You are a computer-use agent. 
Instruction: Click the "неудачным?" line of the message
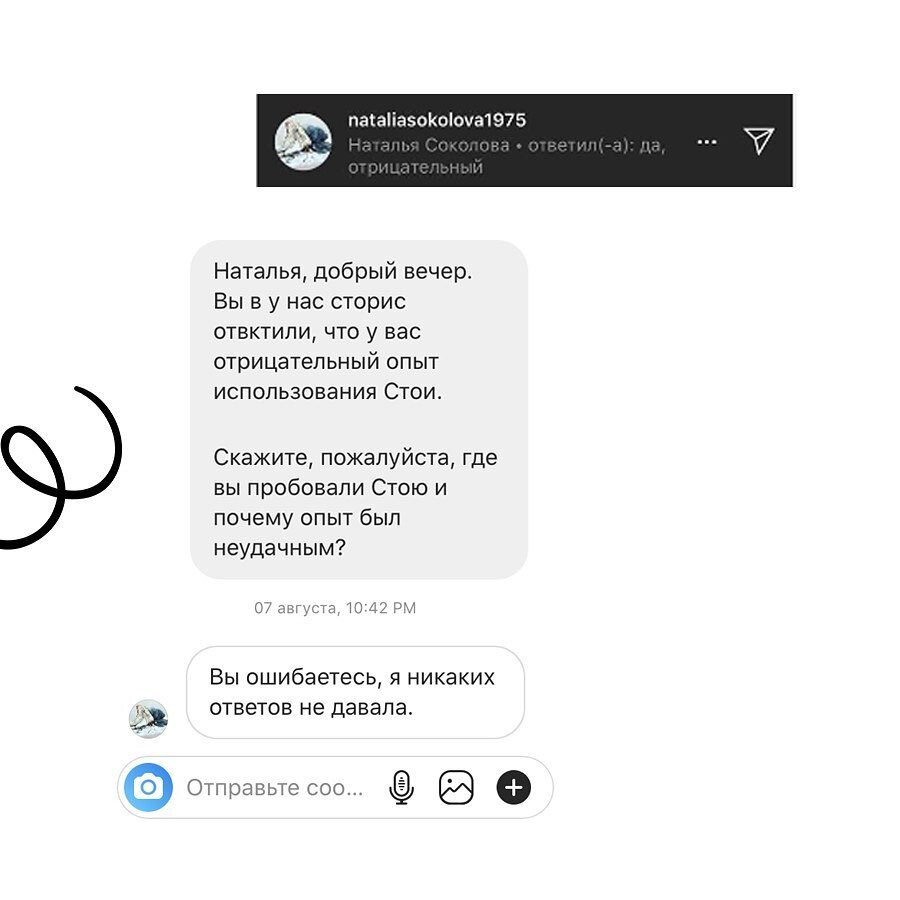coord(280,548)
